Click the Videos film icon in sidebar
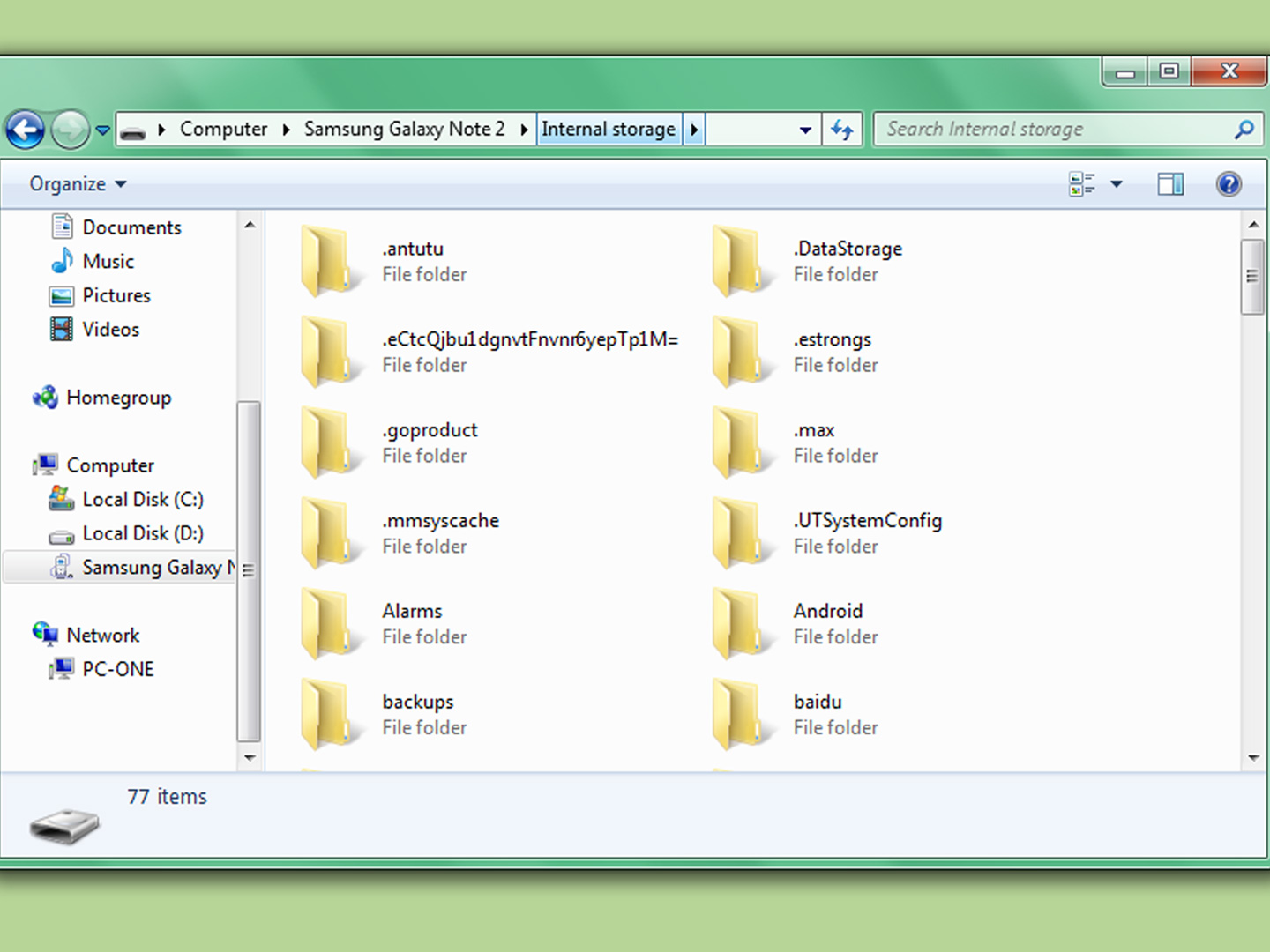Screen dimensions: 1270x952 tap(62, 330)
